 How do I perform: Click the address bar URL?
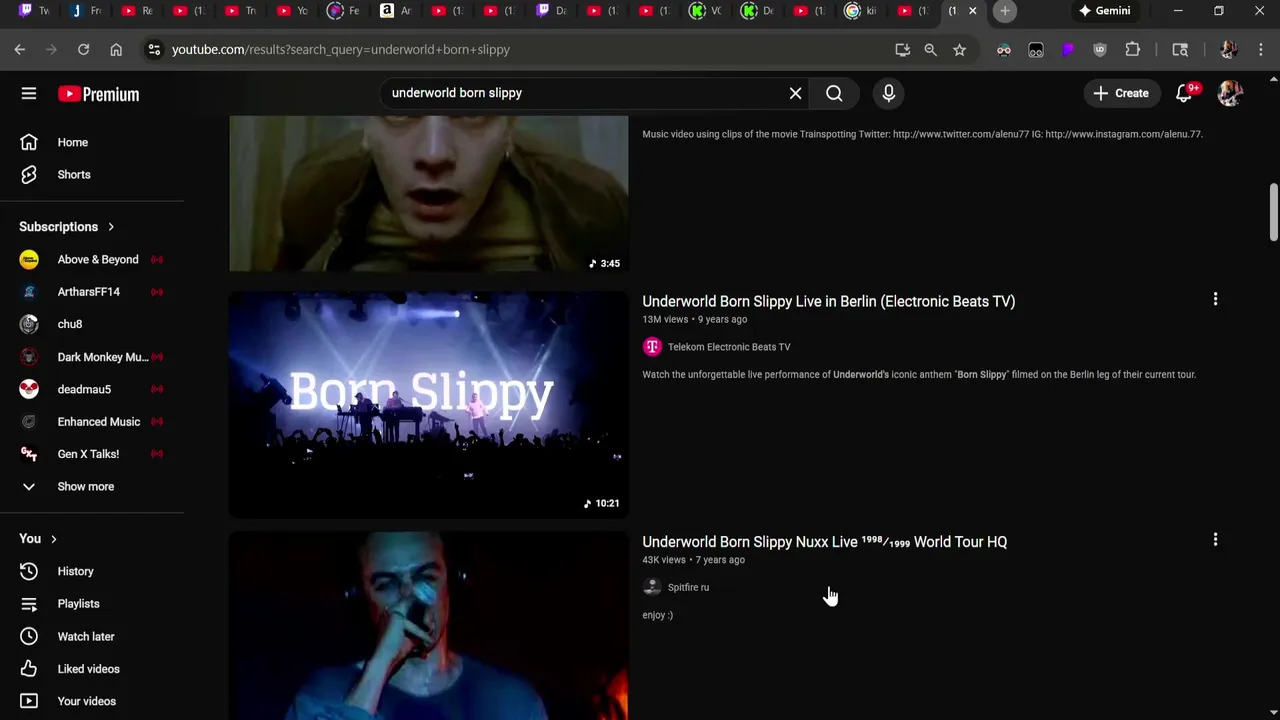tap(340, 49)
